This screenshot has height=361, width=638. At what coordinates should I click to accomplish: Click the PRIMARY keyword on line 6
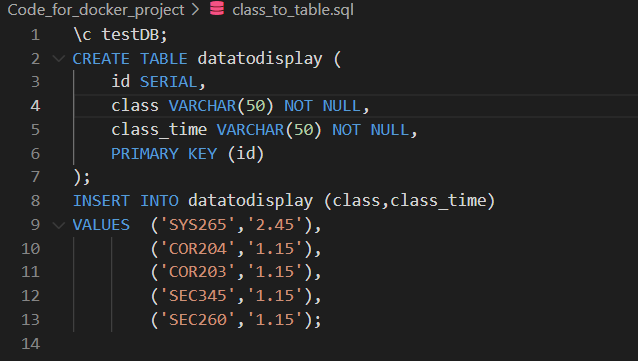pyautogui.click(x=145, y=154)
